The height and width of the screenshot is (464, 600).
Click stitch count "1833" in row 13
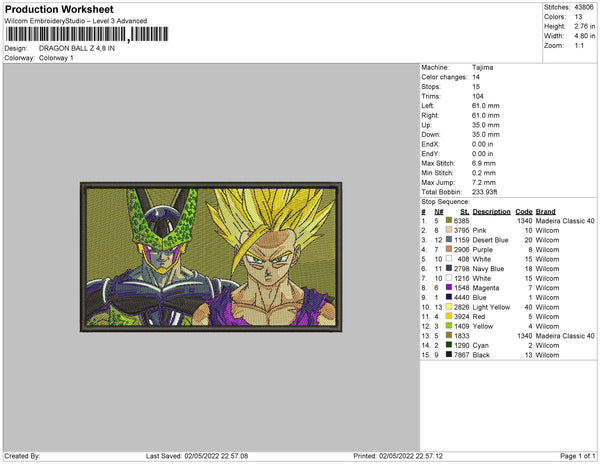(x=461, y=335)
